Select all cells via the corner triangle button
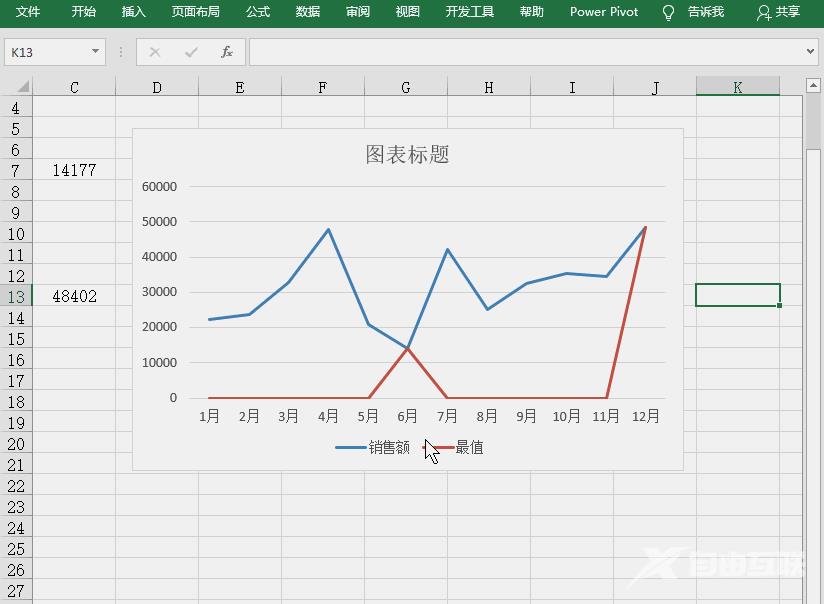This screenshot has height=604, width=824. click(21, 87)
